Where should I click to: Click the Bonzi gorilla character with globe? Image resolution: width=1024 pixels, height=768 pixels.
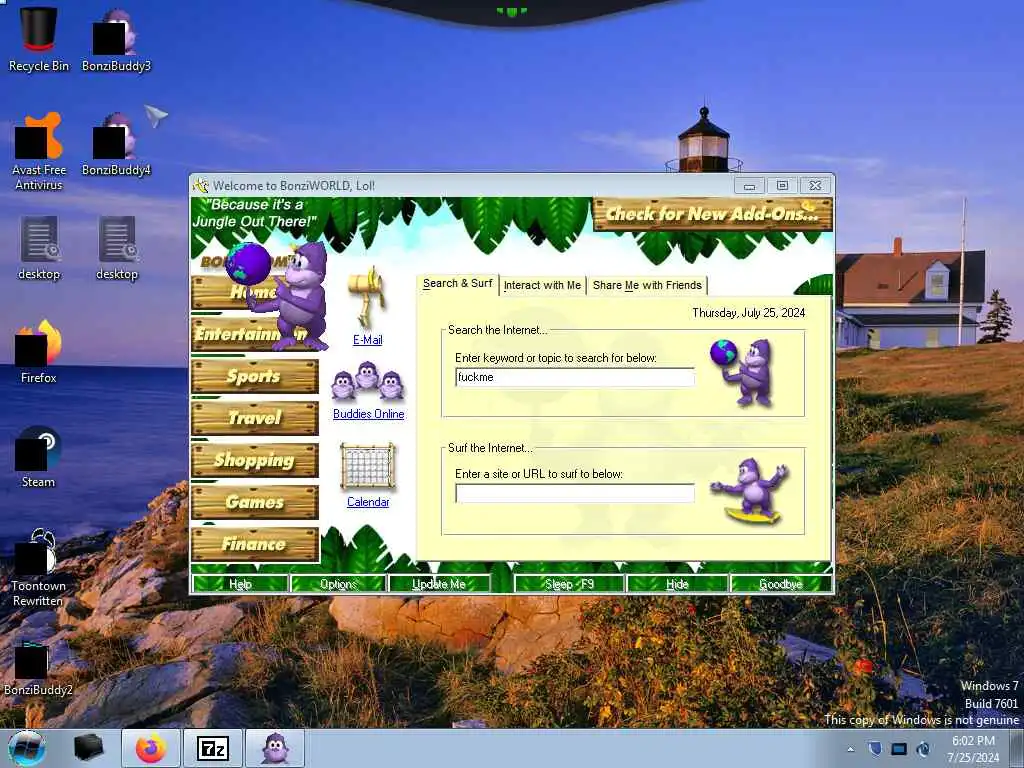(278, 295)
